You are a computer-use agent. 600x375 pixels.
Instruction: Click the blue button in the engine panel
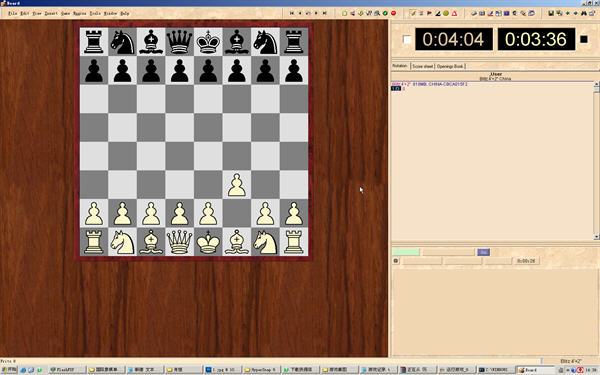point(483,252)
